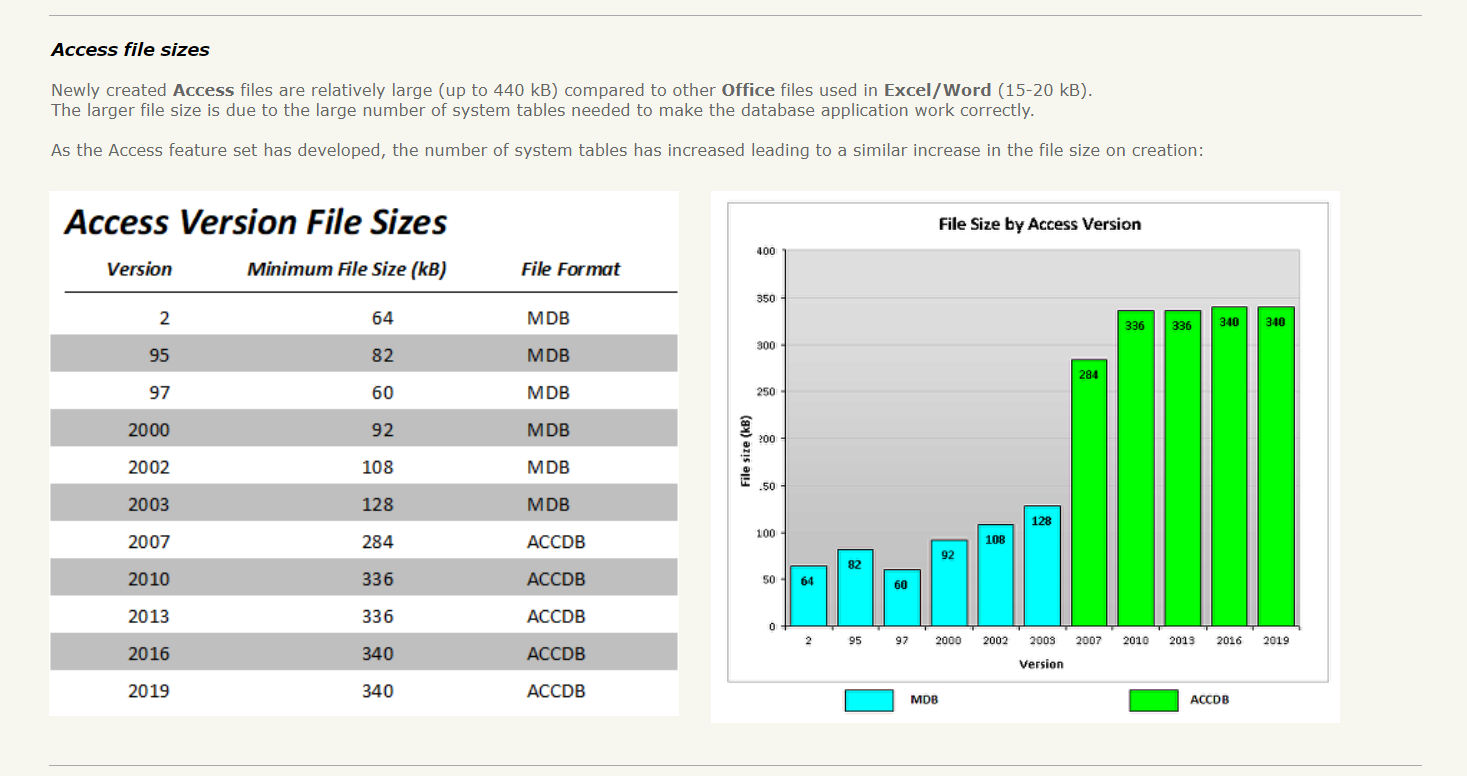Select file size 108 in the table

378,467
